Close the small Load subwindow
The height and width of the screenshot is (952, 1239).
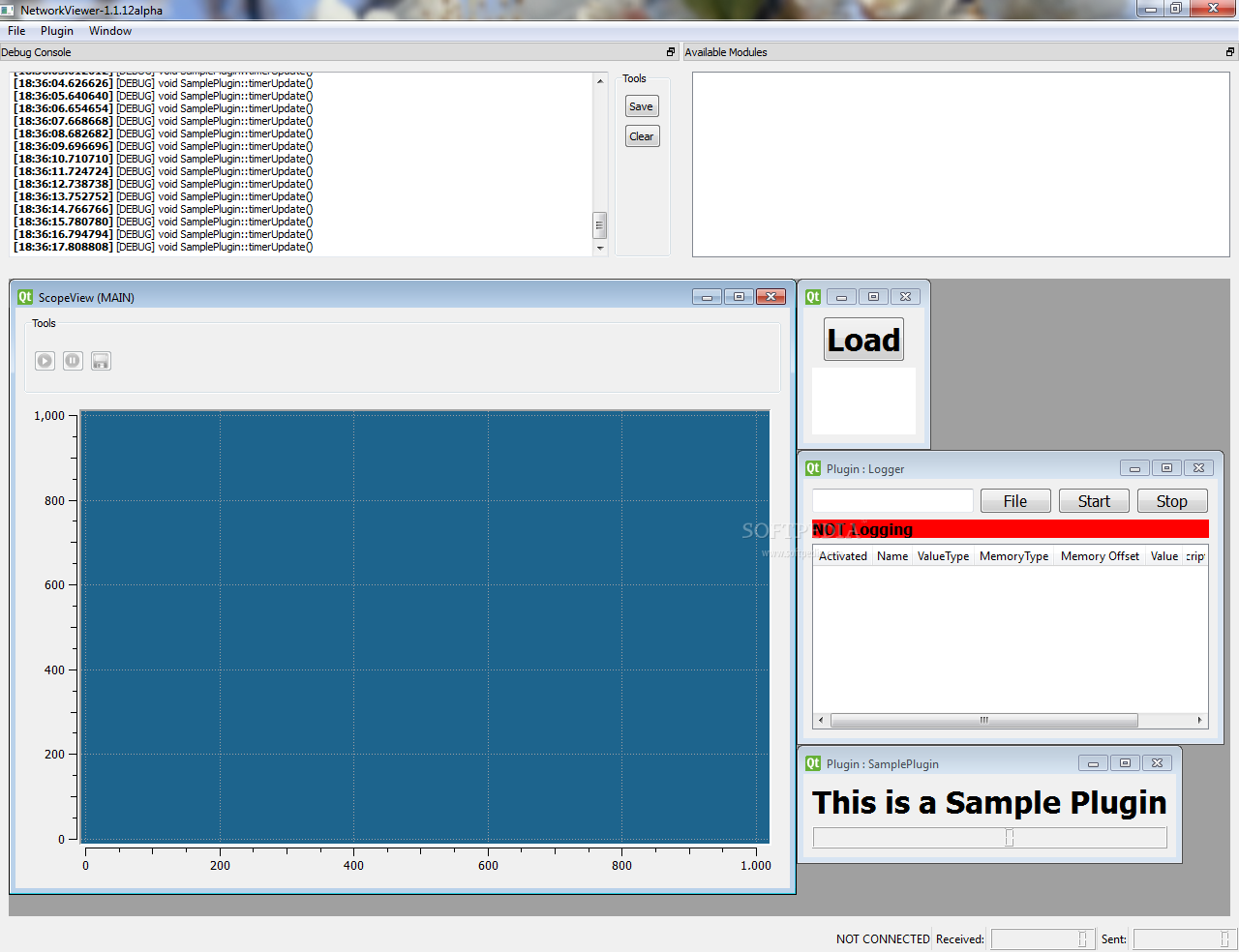pos(905,297)
